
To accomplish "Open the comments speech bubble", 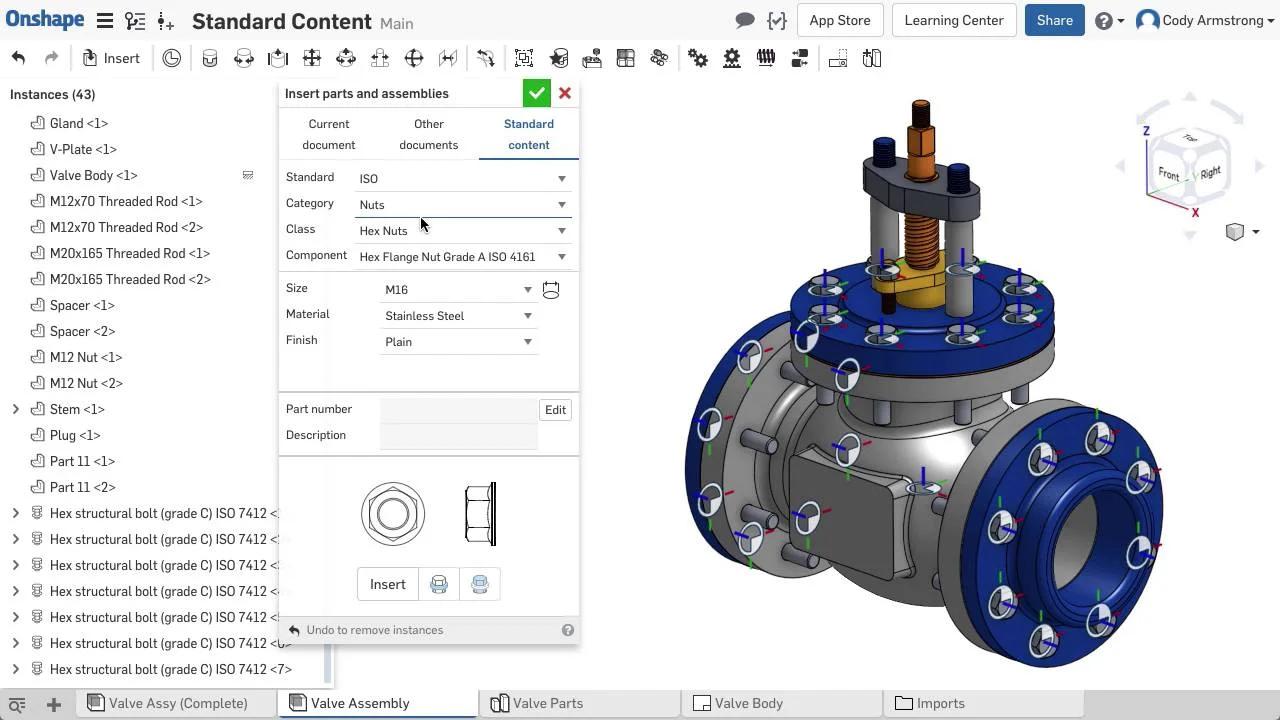I will tap(744, 20).
